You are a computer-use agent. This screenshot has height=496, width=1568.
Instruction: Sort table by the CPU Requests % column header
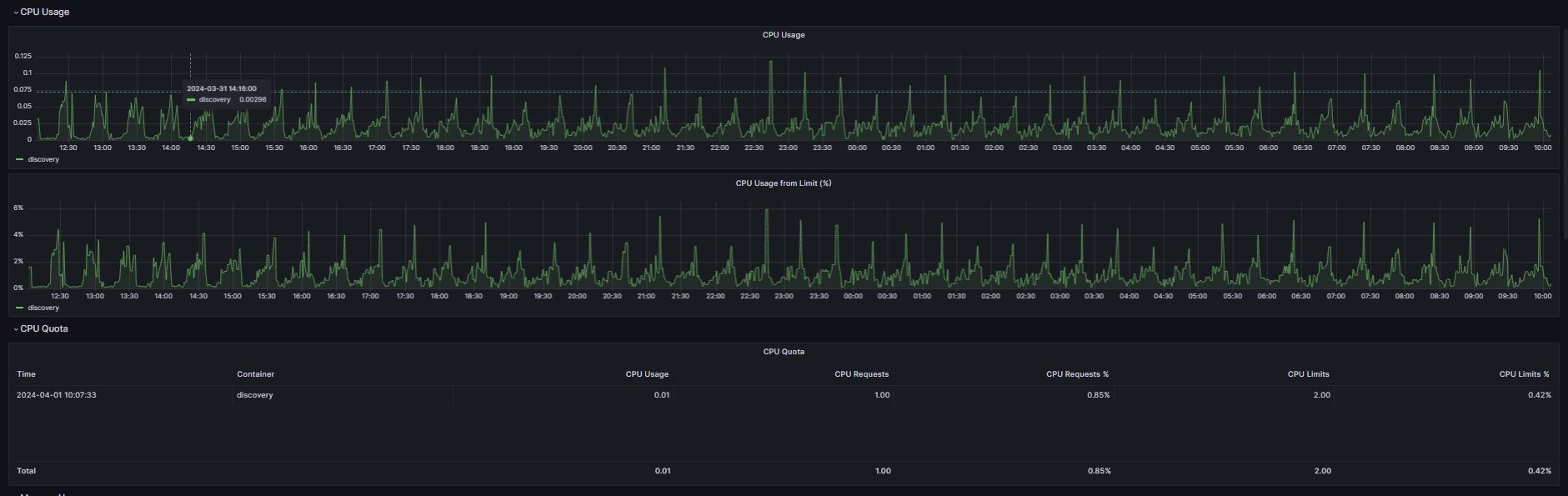click(x=1077, y=374)
